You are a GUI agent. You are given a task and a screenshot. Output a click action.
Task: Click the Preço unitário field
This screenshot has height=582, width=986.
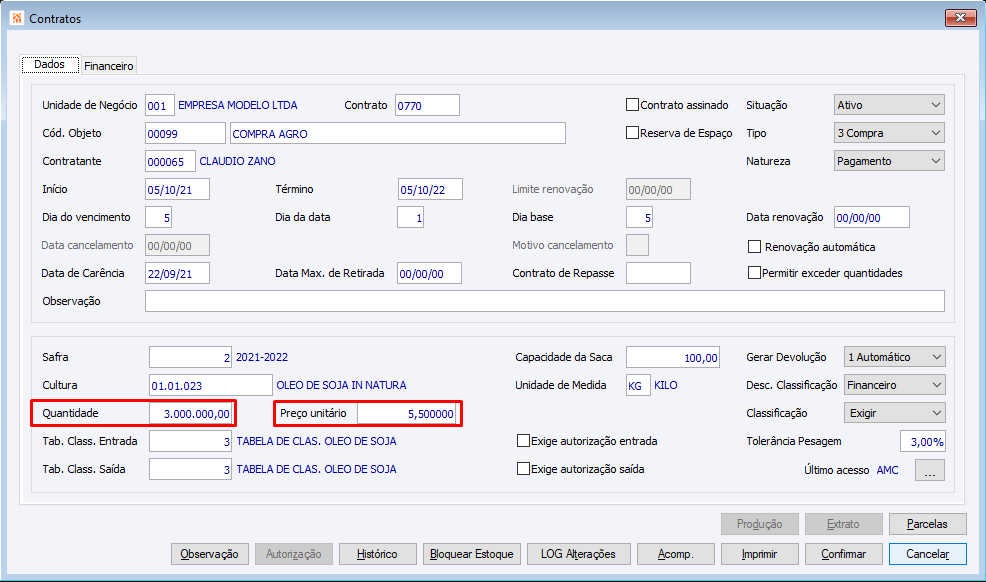(x=406, y=414)
